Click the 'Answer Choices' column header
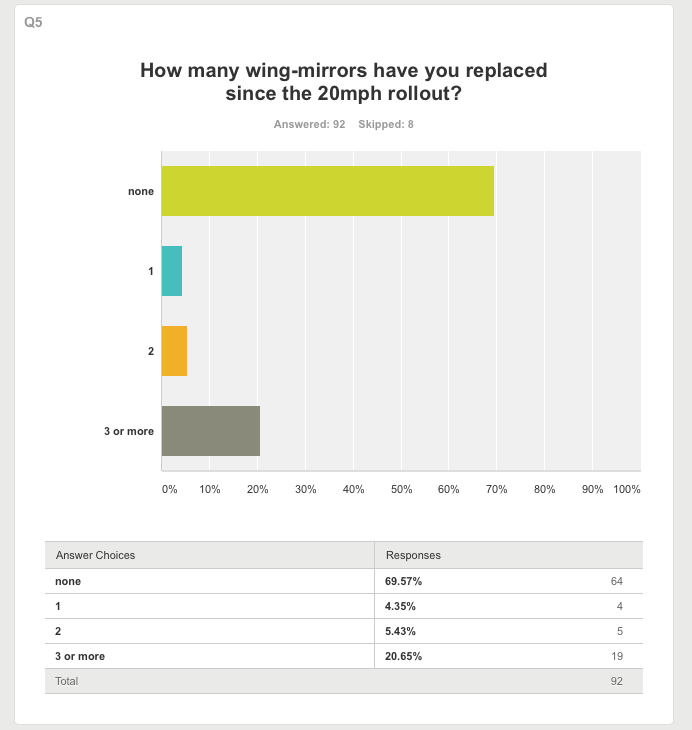Screen dimensions: 692x730 pyautogui.click(x=95, y=555)
